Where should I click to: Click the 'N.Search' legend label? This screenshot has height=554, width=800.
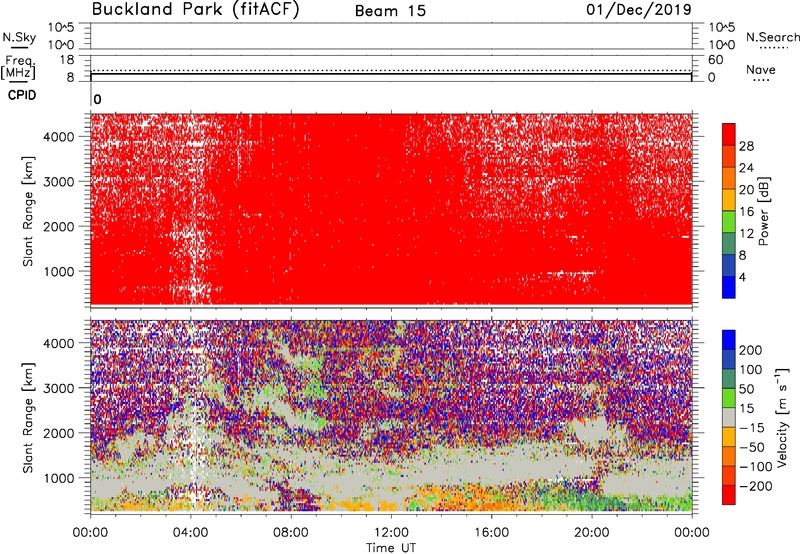[x=772, y=37]
